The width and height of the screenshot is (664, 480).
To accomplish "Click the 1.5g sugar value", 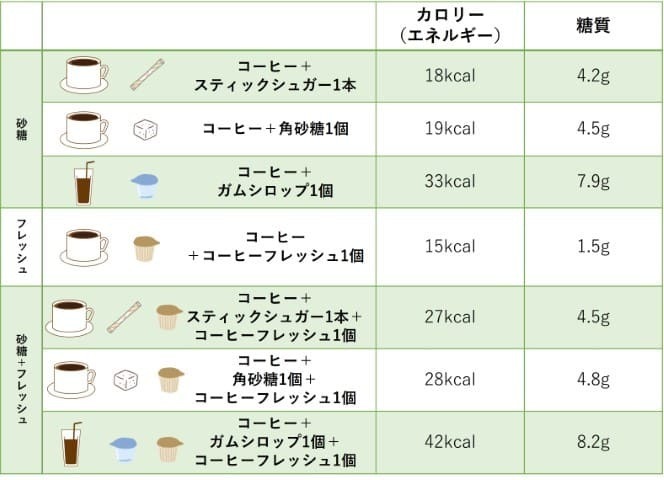I will click(x=593, y=246).
